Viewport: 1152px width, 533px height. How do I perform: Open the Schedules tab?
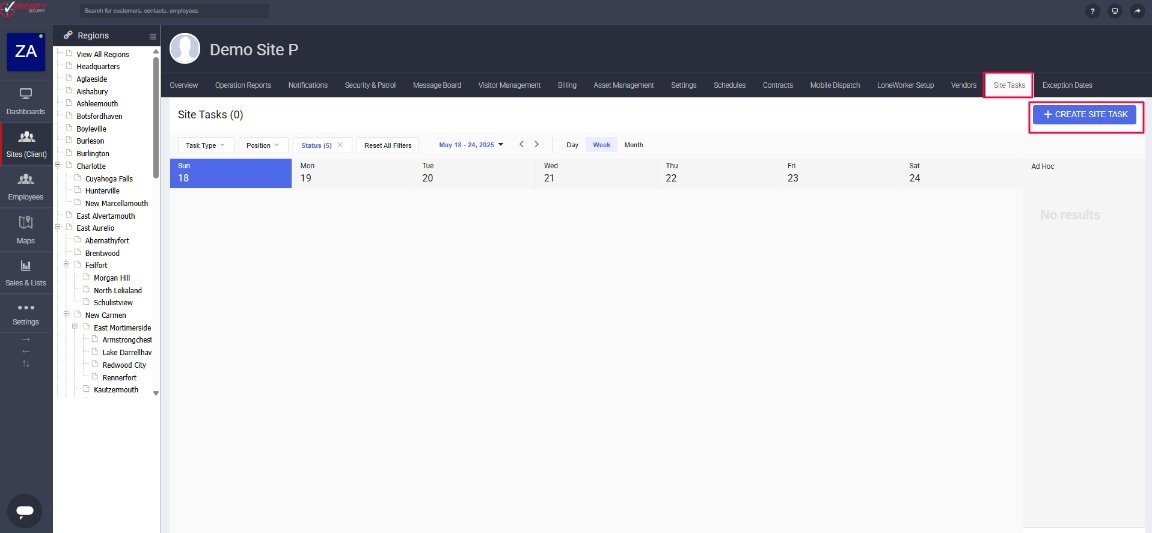coord(730,85)
